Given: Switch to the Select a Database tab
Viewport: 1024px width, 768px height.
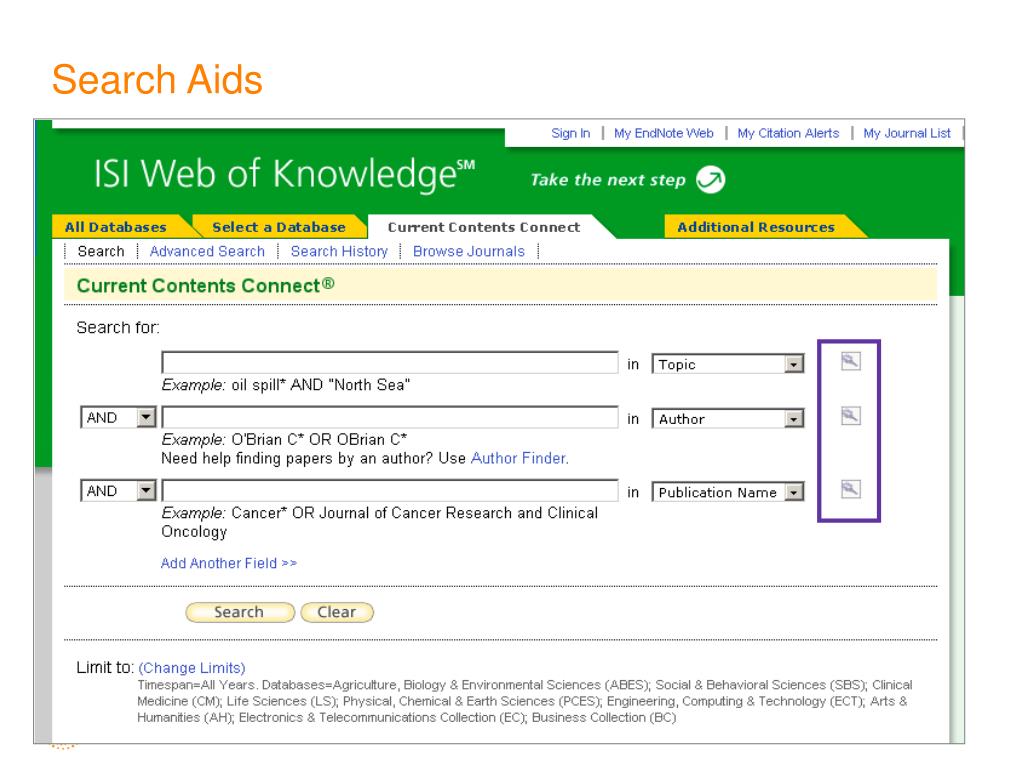Looking at the screenshot, I should click(x=279, y=227).
